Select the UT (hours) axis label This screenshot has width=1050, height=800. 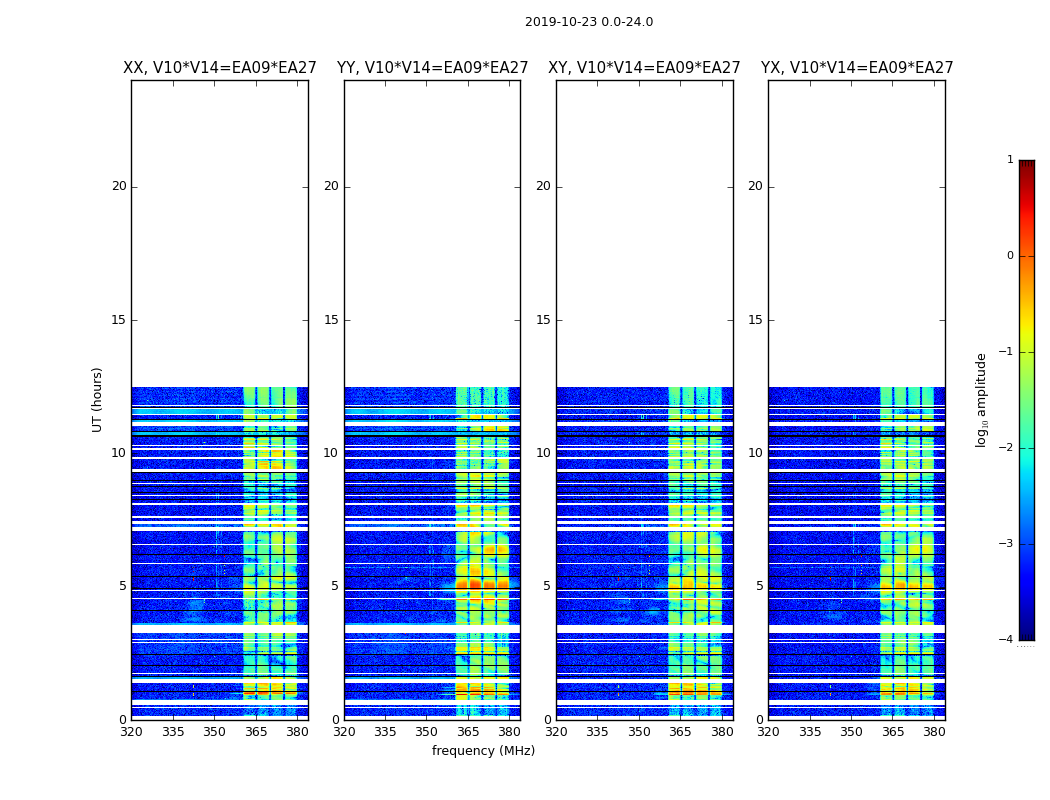pyautogui.click(x=97, y=400)
